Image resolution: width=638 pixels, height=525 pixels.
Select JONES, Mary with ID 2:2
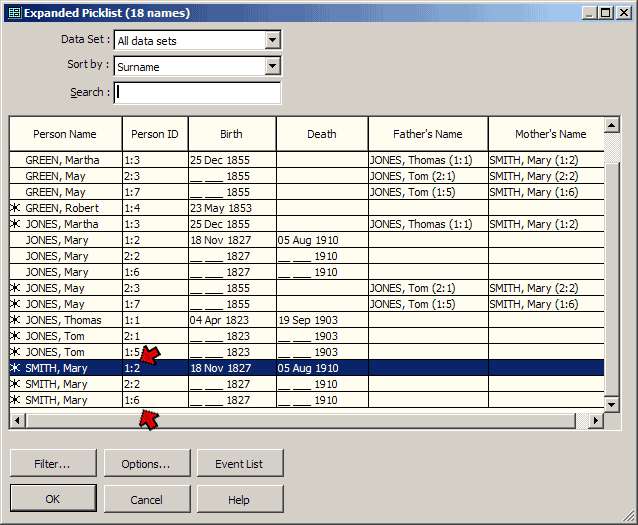[x=307, y=256]
